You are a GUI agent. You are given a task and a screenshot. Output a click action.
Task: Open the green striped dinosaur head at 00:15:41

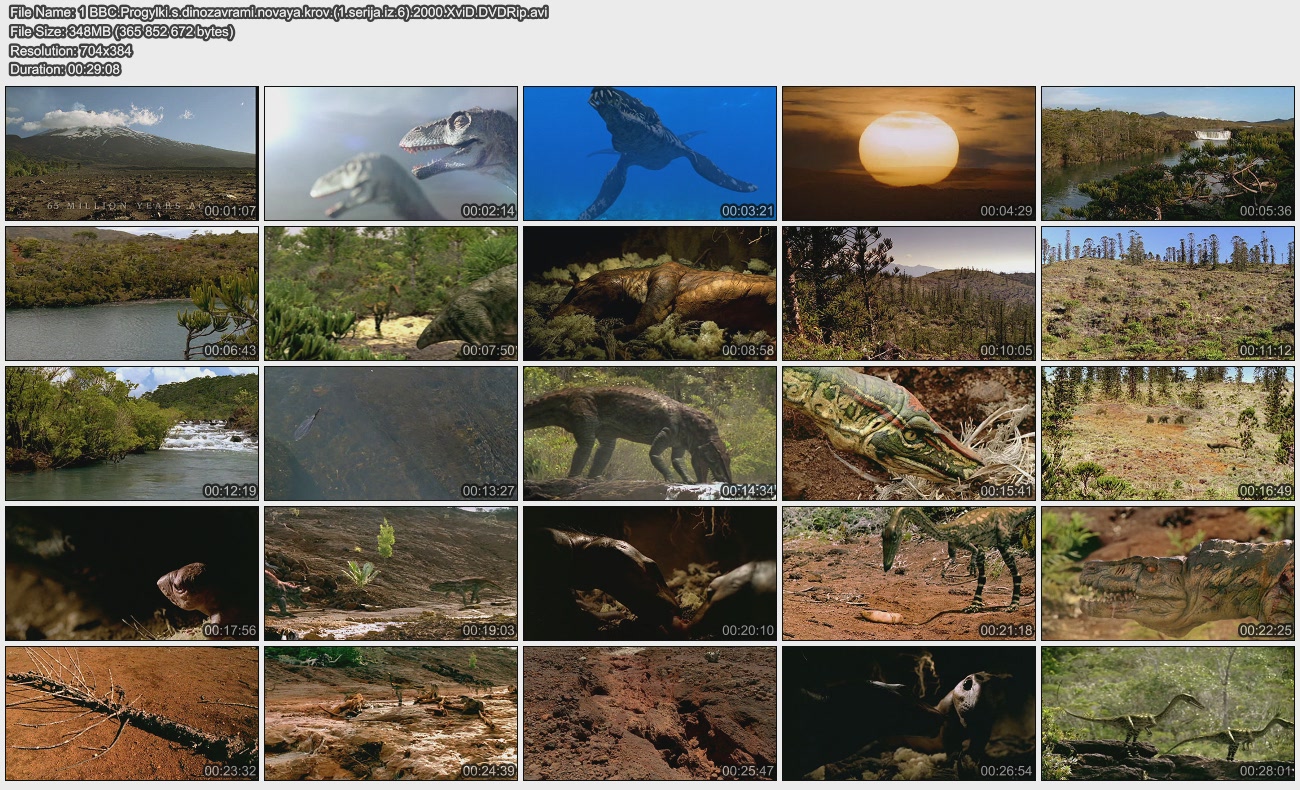coord(908,433)
